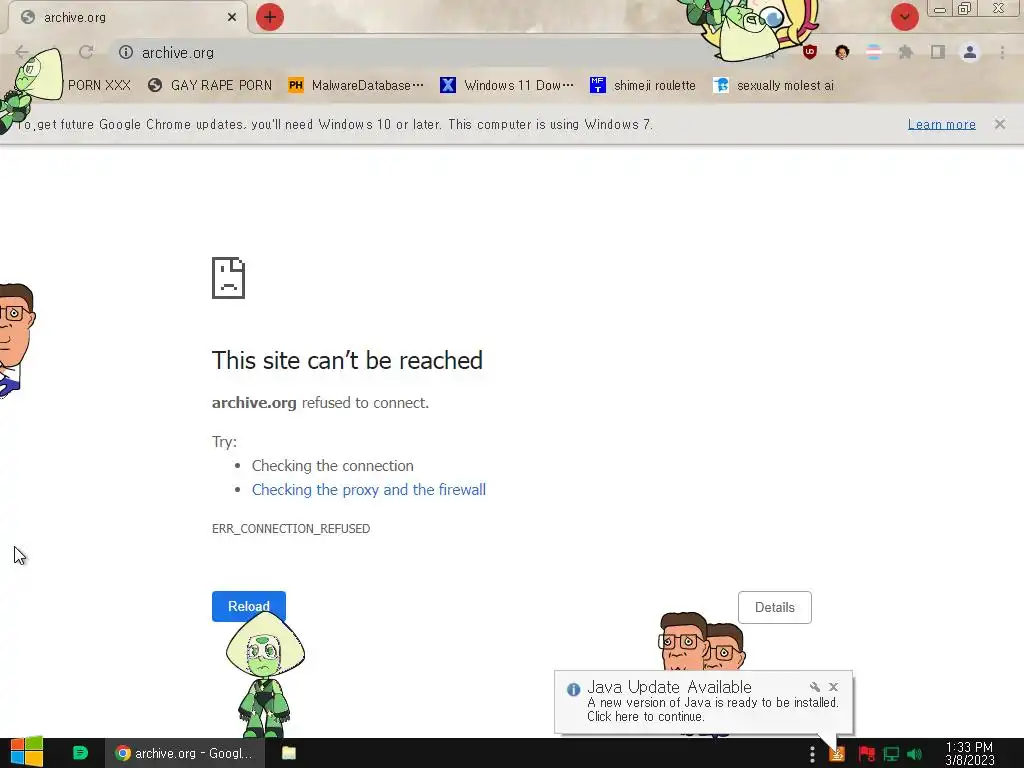Viewport: 1024px width, 768px height.
Task: Click the reload page icon in the toolbar
Action: pos(86,52)
